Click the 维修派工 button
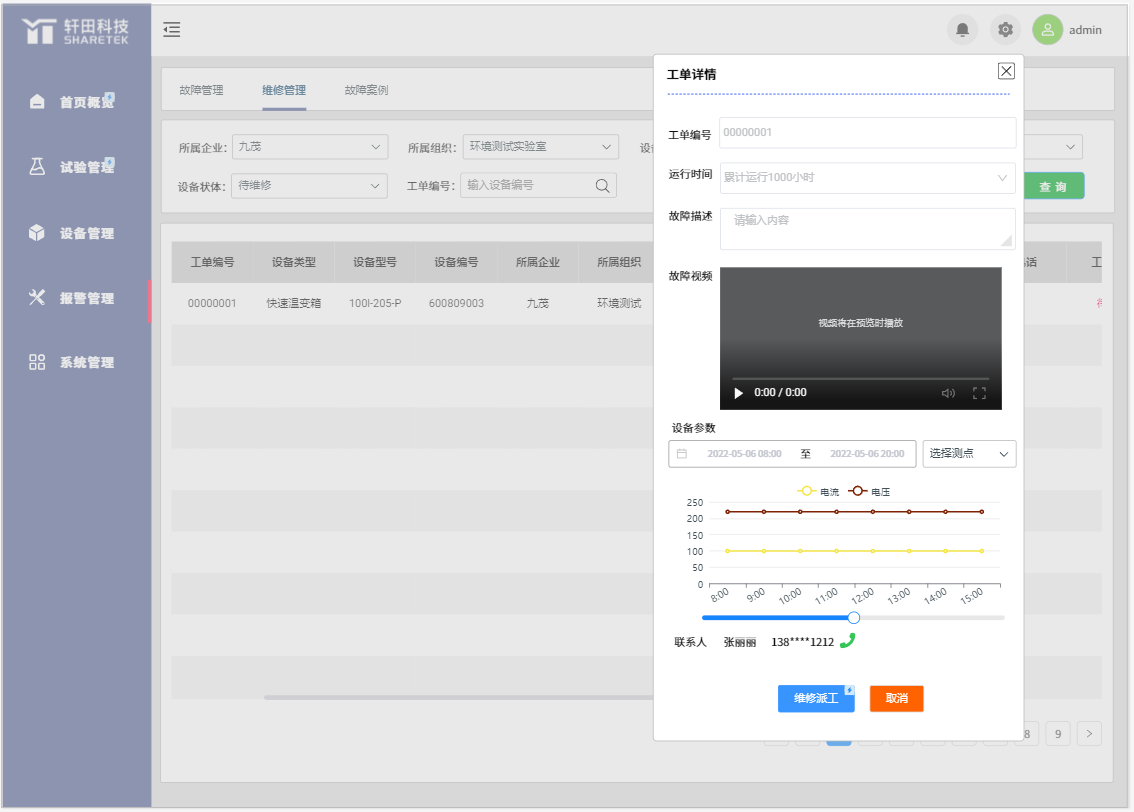The height and width of the screenshot is (812, 1134). [816, 698]
